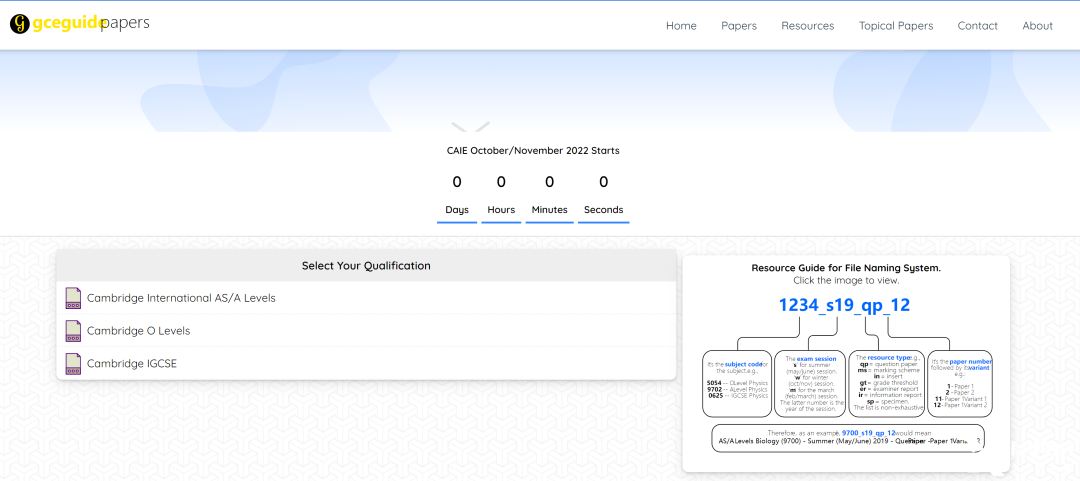Click the Days countdown counter
This screenshot has width=1080, height=481.
[457, 194]
